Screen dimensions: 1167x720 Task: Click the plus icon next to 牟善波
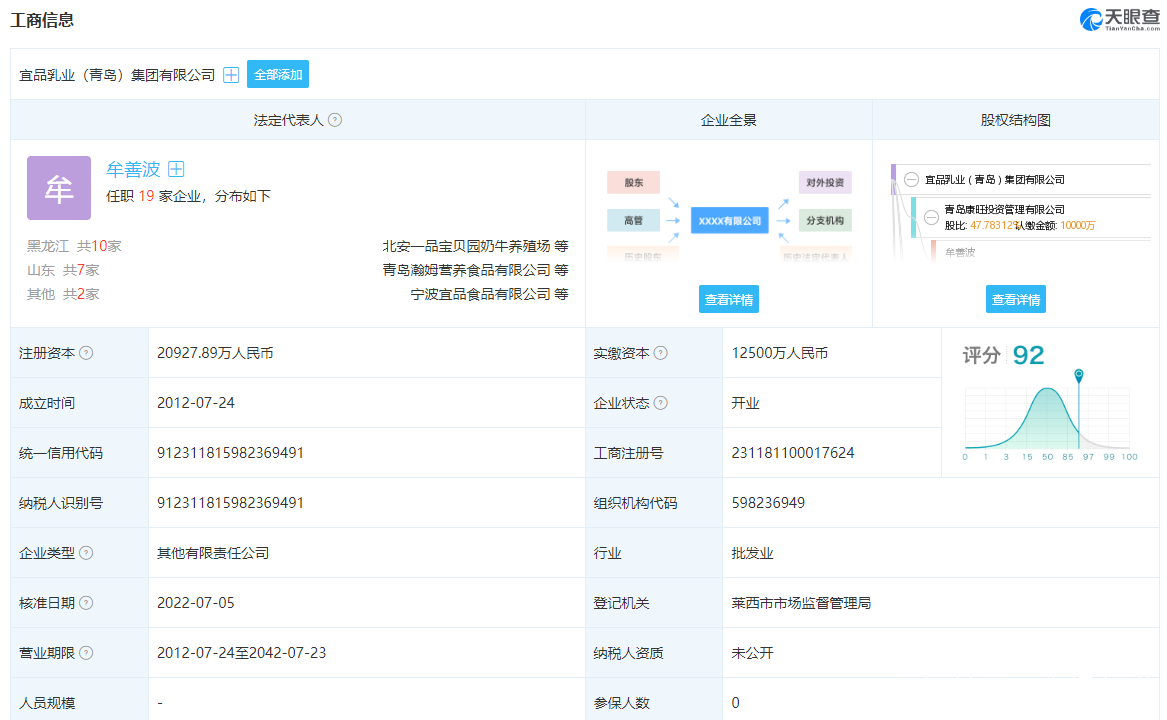(176, 170)
